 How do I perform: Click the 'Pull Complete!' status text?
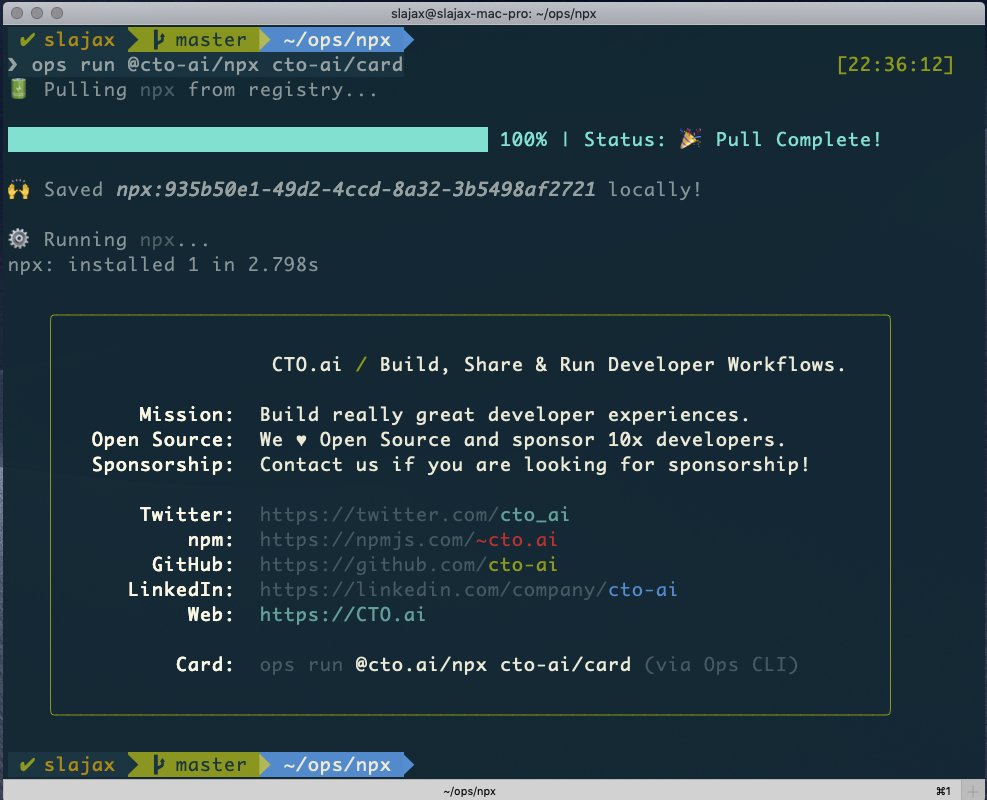click(798, 139)
